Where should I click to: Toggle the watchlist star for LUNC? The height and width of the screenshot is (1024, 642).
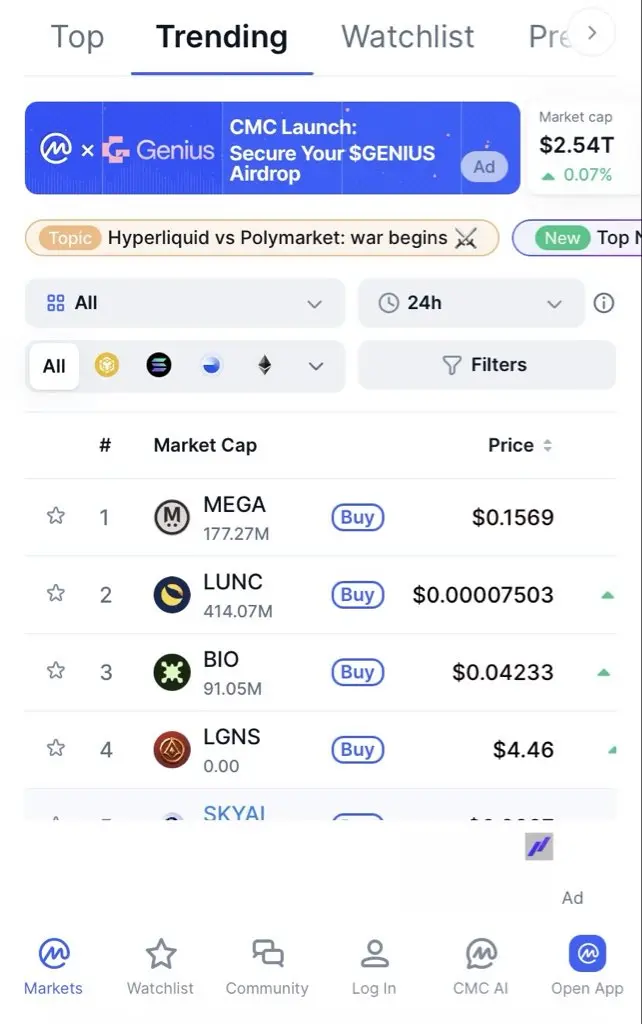click(56, 594)
